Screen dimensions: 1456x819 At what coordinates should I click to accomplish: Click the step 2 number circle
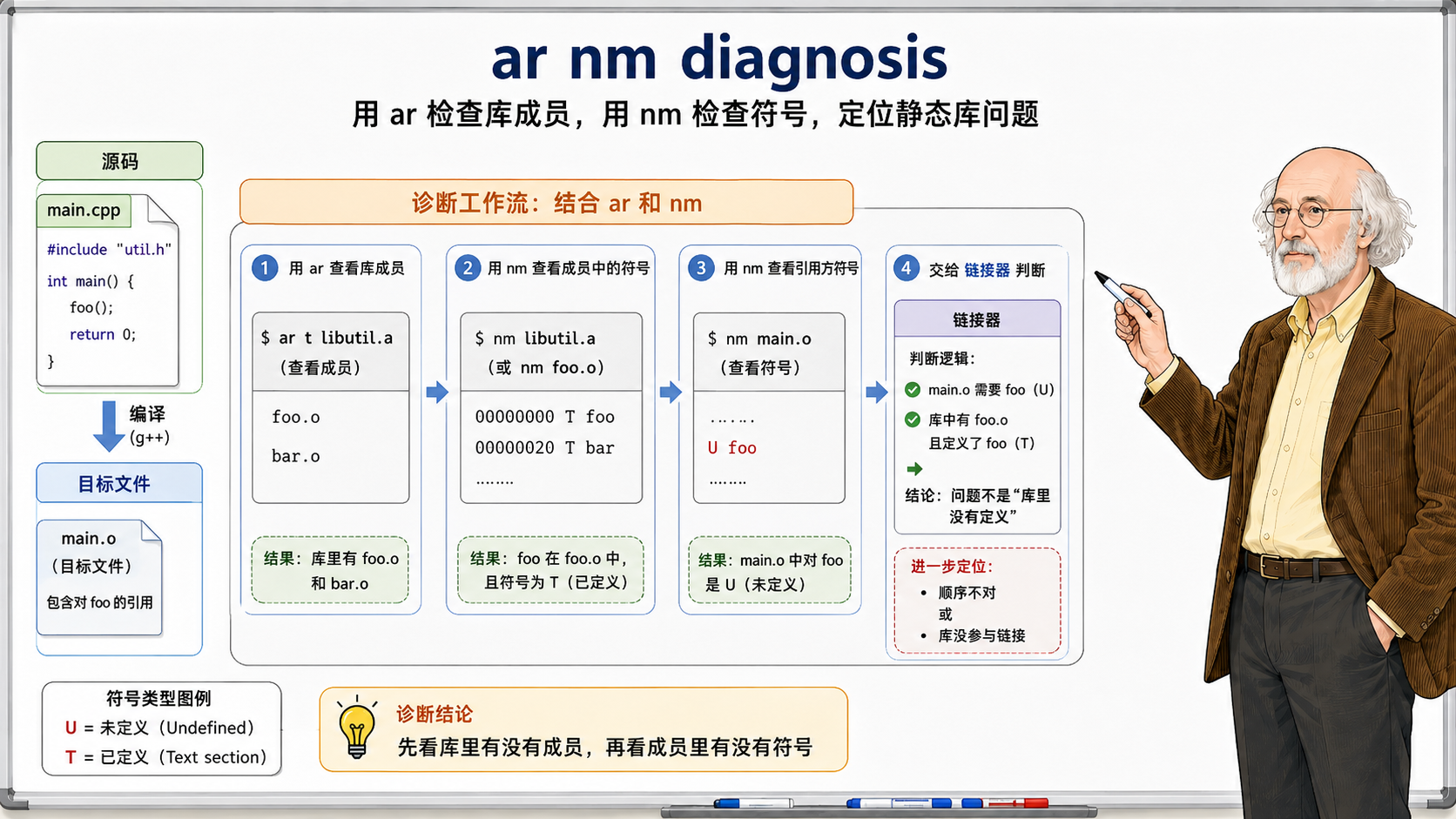tap(468, 268)
